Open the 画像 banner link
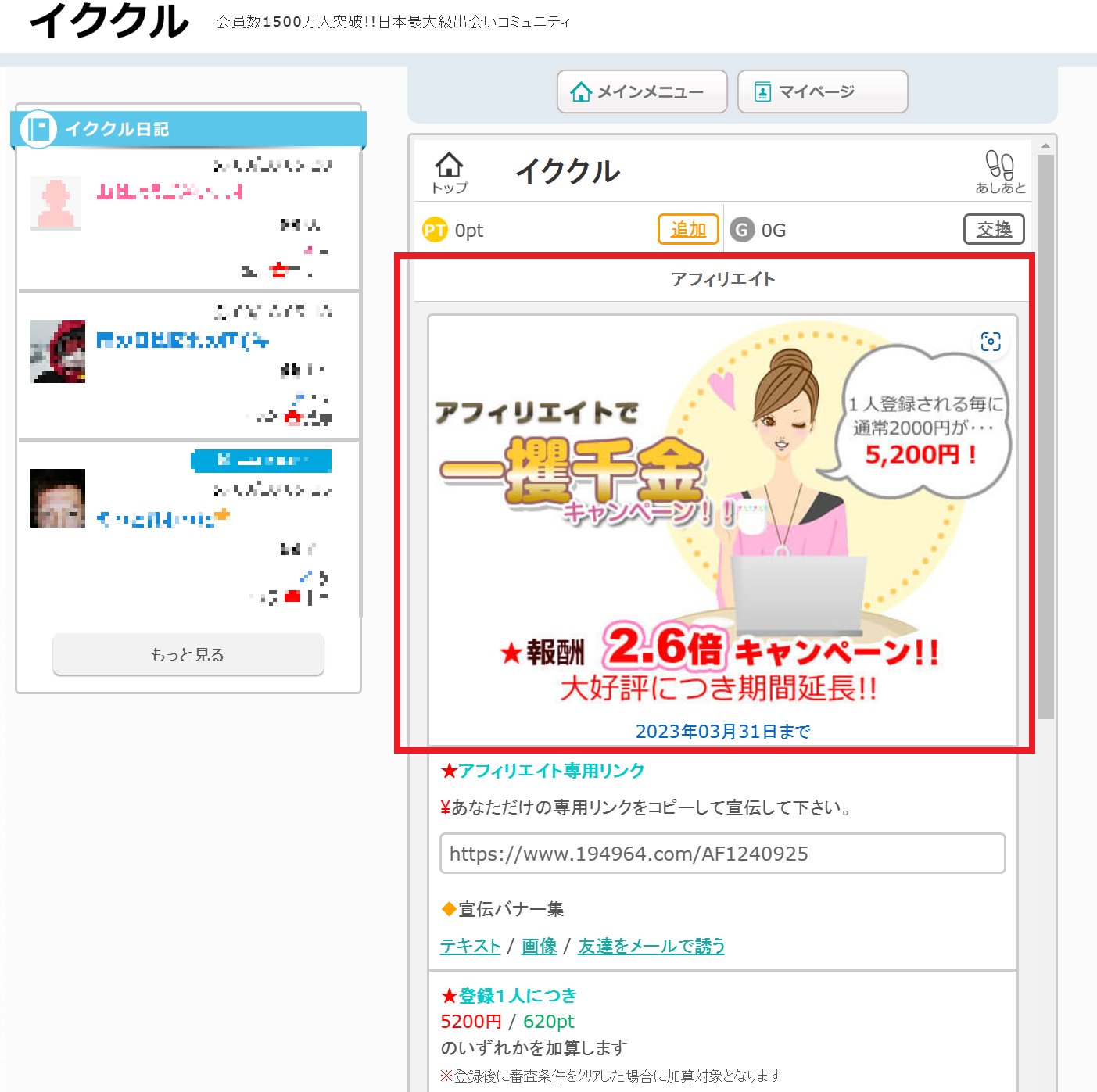 point(539,946)
